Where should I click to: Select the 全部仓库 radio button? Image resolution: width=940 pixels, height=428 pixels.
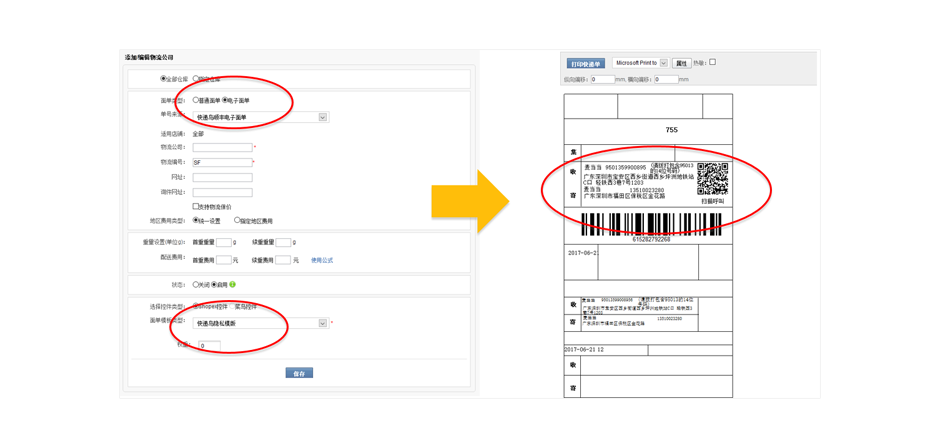(164, 79)
